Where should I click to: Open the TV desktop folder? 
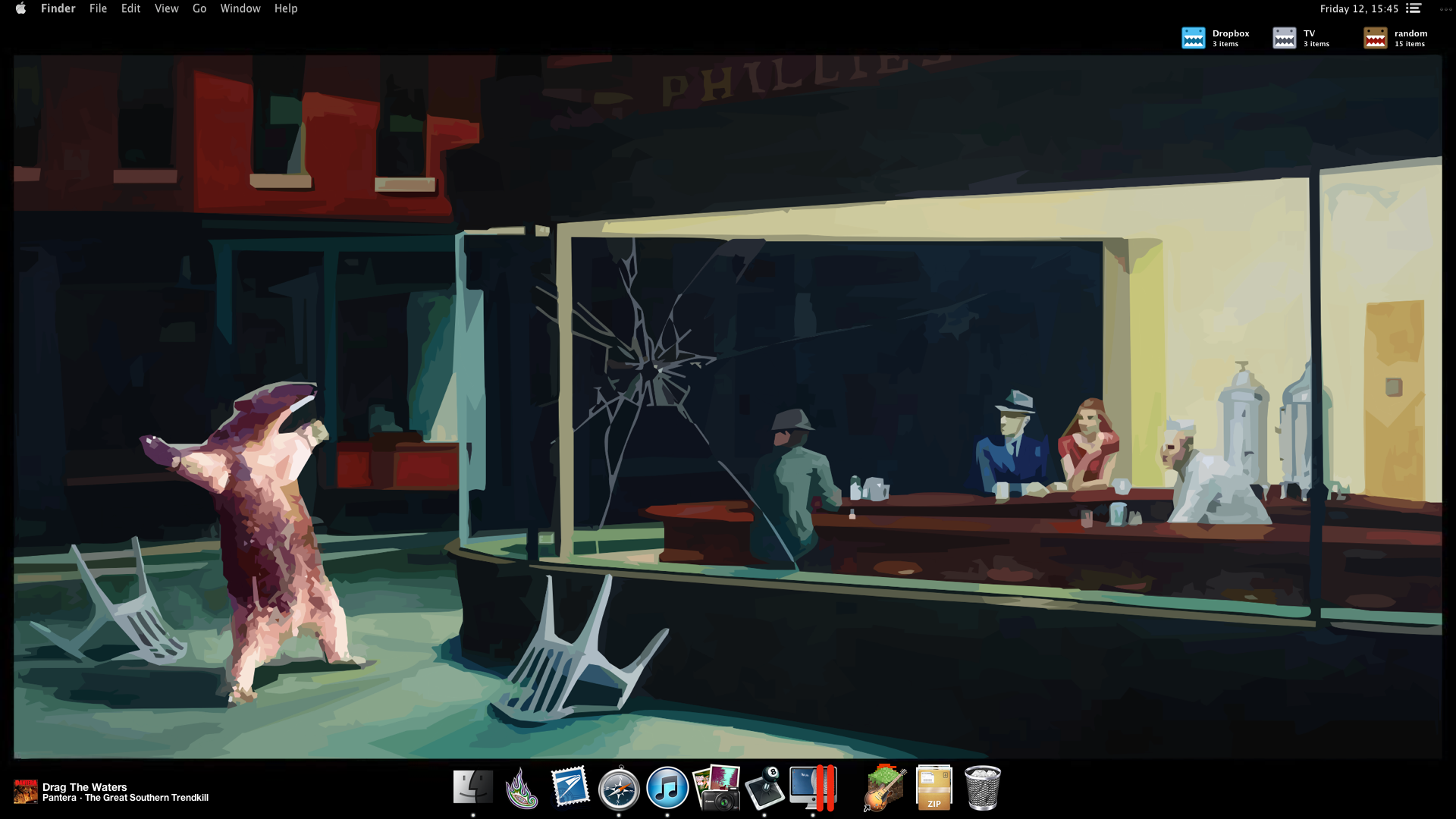point(1284,38)
